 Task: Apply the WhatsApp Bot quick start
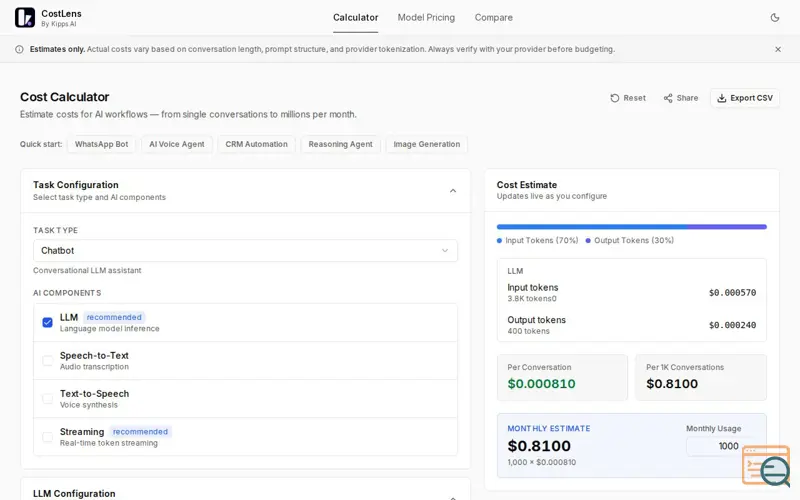(102, 144)
